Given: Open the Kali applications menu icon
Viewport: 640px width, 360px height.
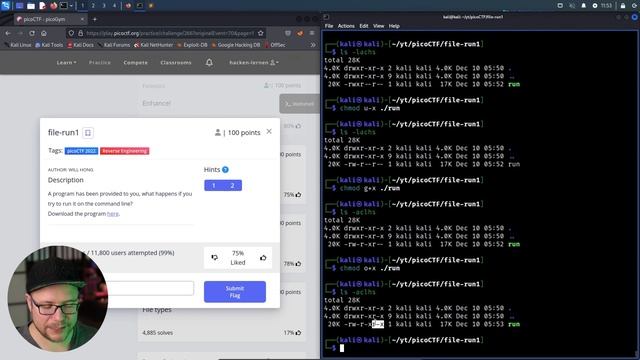Looking at the screenshot, I should pyautogui.click(x=6, y=5).
